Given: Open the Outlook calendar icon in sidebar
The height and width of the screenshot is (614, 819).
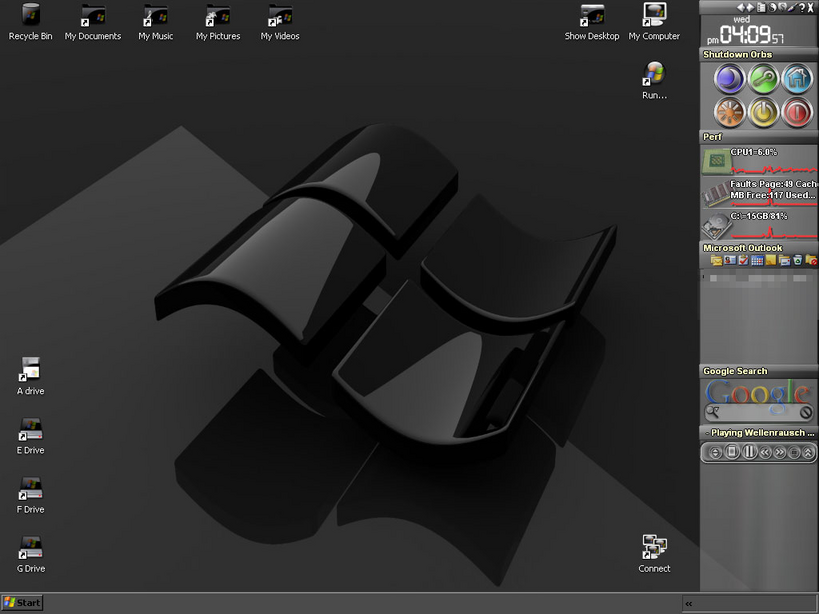Looking at the screenshot, I should click(757, 261).
